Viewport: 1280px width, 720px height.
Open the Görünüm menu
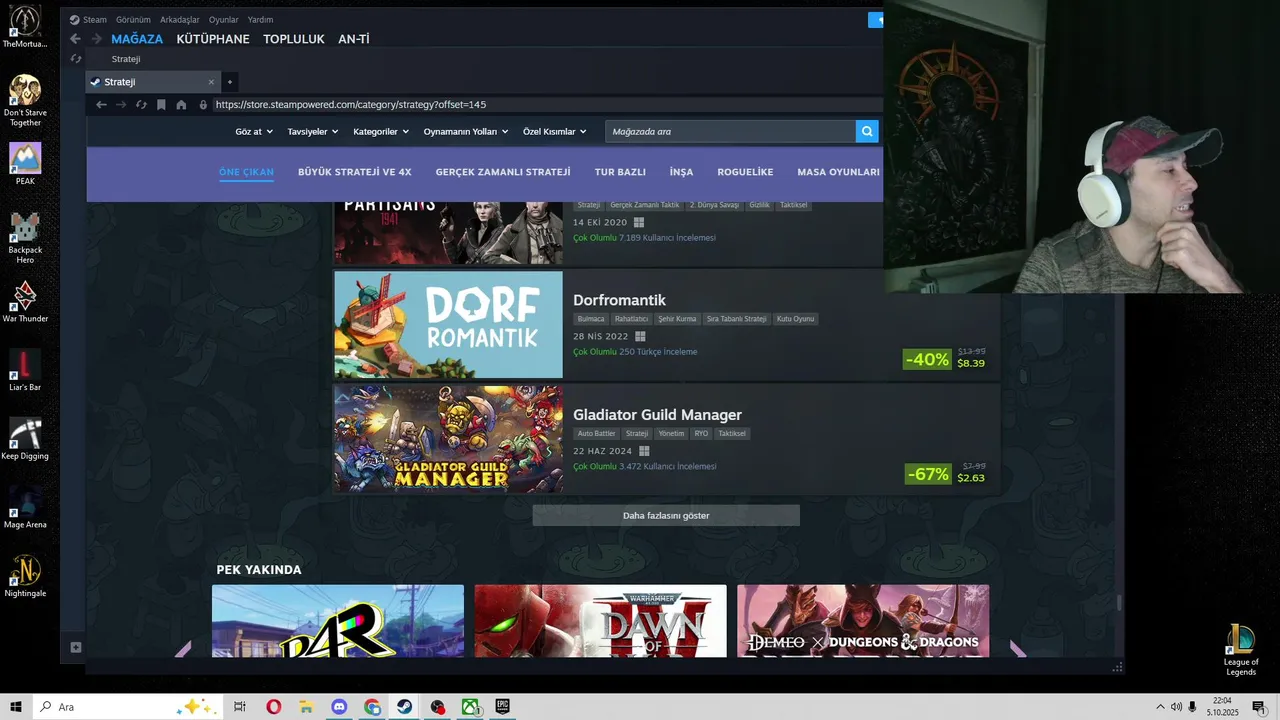coord(133,19)
